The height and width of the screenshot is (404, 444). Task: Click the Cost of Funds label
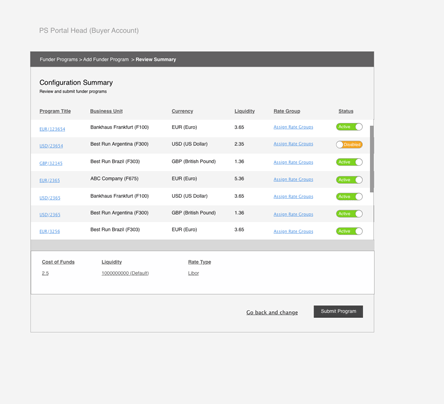coord(58,262)
